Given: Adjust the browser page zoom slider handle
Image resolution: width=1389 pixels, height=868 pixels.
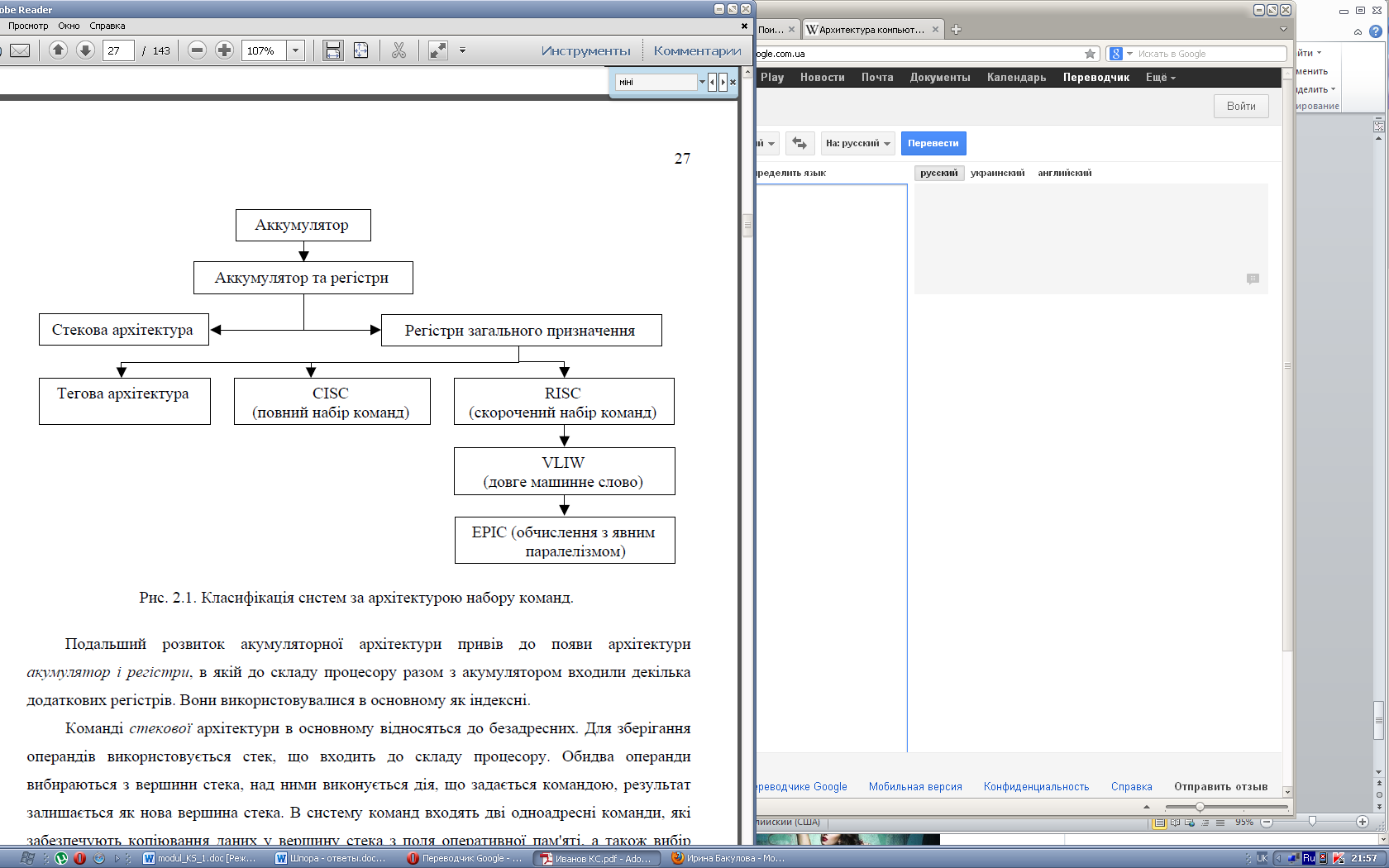Looking at the screenshot, I should [x=1200, y=807].
